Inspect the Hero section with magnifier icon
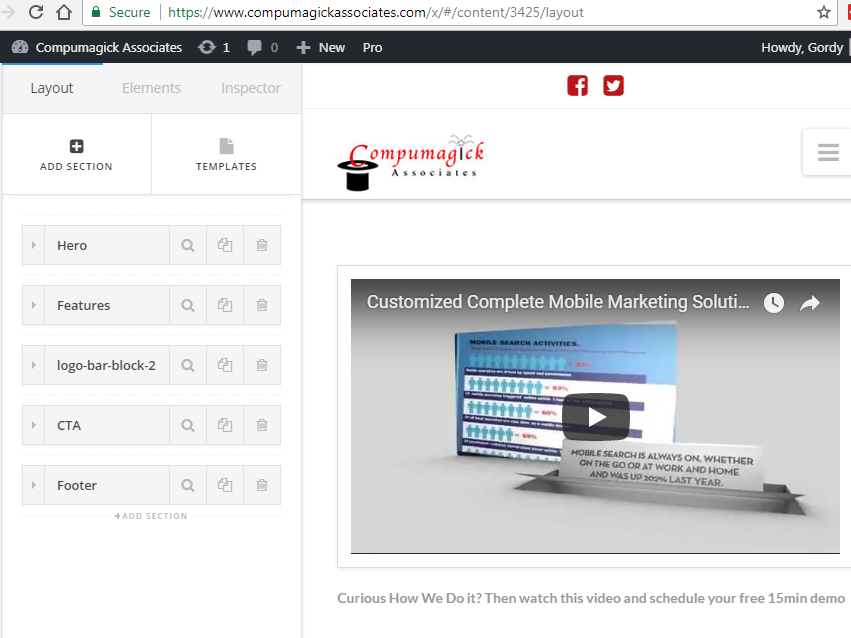 click(x=188, y=245)
